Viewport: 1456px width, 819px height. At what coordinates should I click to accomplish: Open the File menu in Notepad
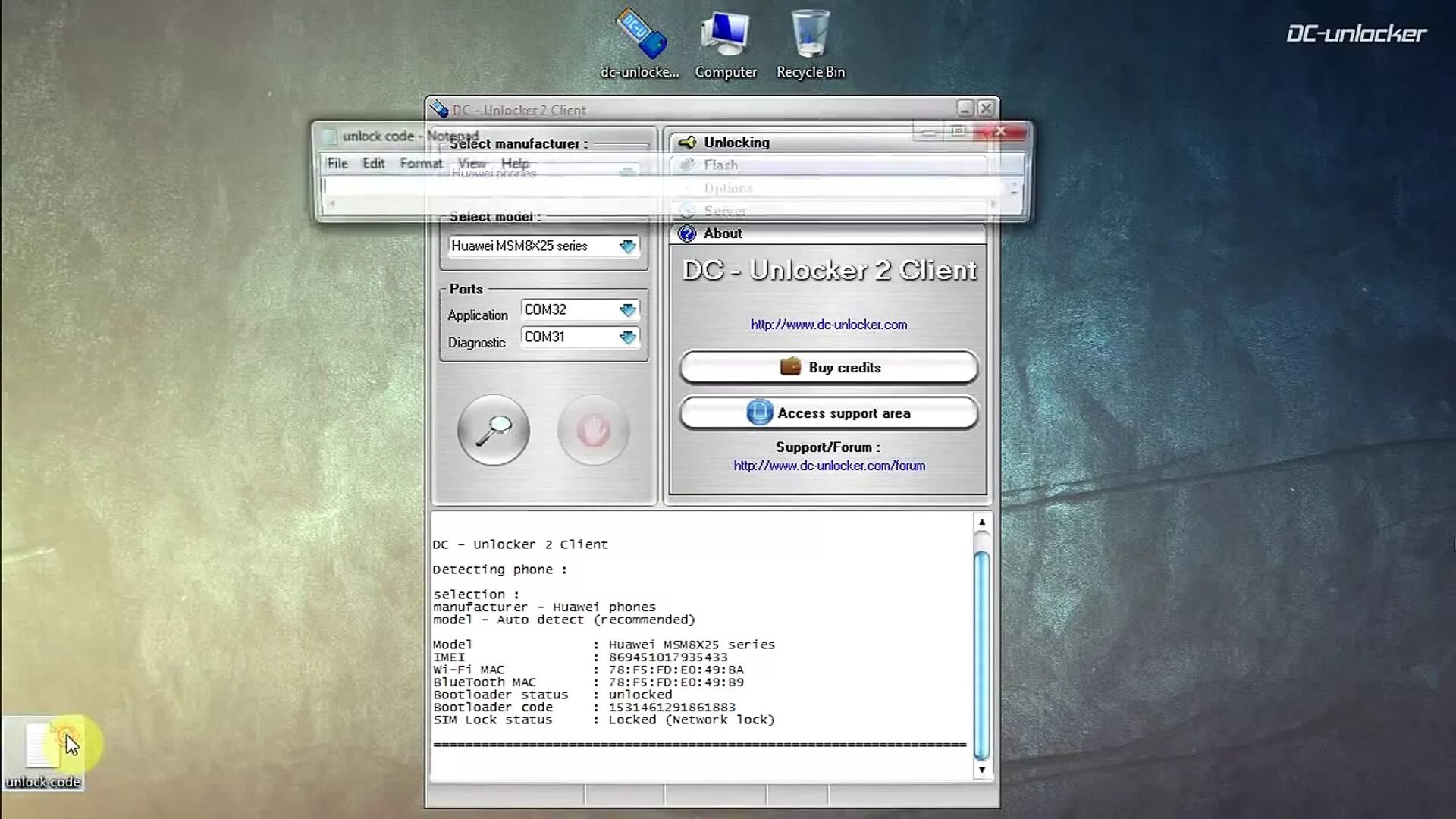click(x=337, y=163)
